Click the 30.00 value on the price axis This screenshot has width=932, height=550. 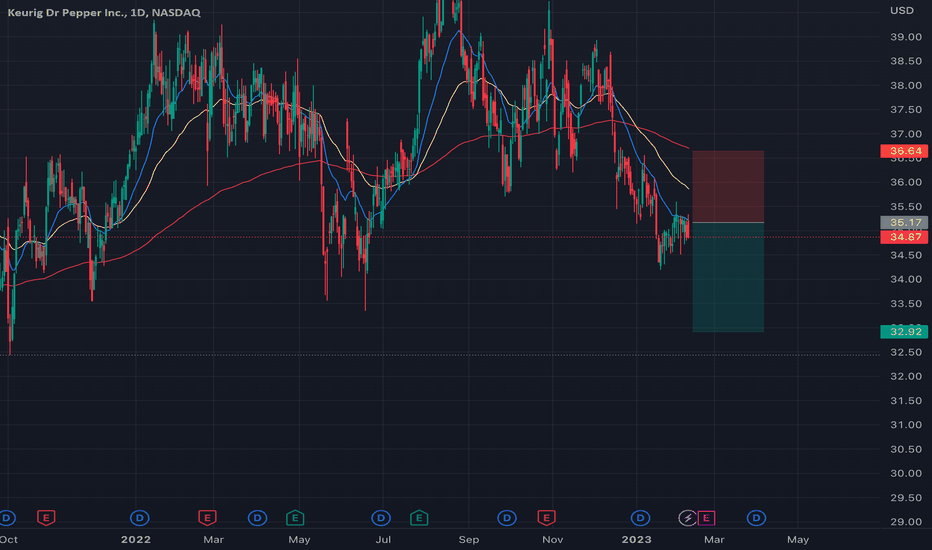(x=906, y=474)
